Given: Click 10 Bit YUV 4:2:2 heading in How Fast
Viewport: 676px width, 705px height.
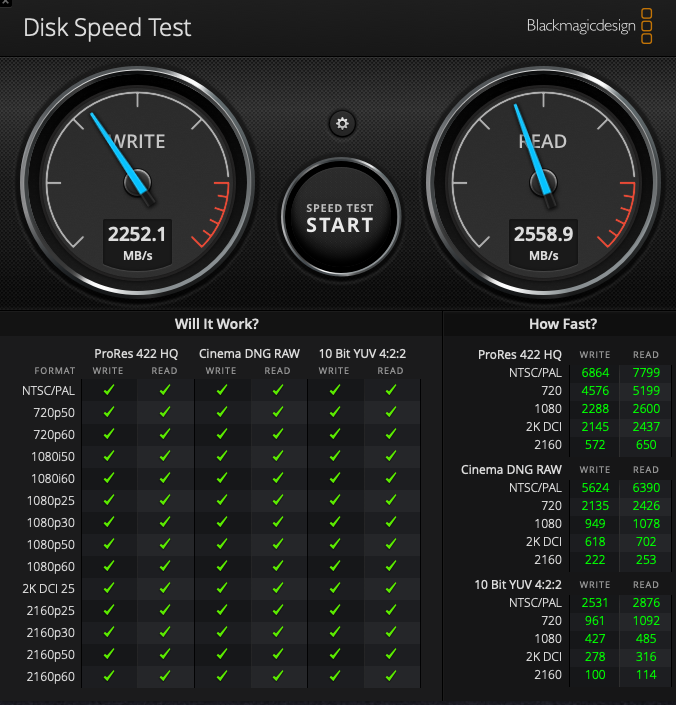Looking at the screenshot, I should pos(518,585).
